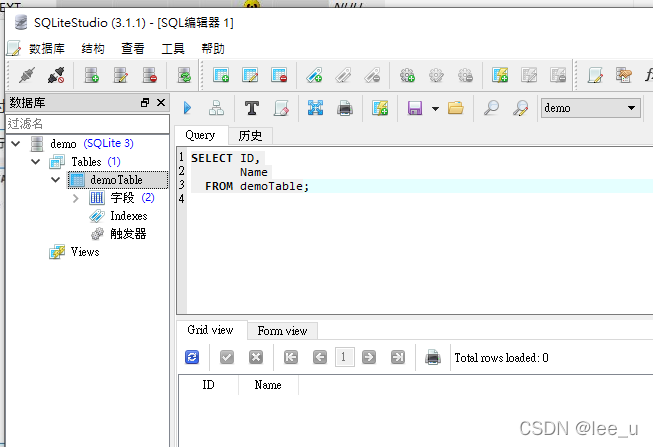Viewport: 653px width, 447px height.
Task: Create an index icon
Action: [314, 75]
